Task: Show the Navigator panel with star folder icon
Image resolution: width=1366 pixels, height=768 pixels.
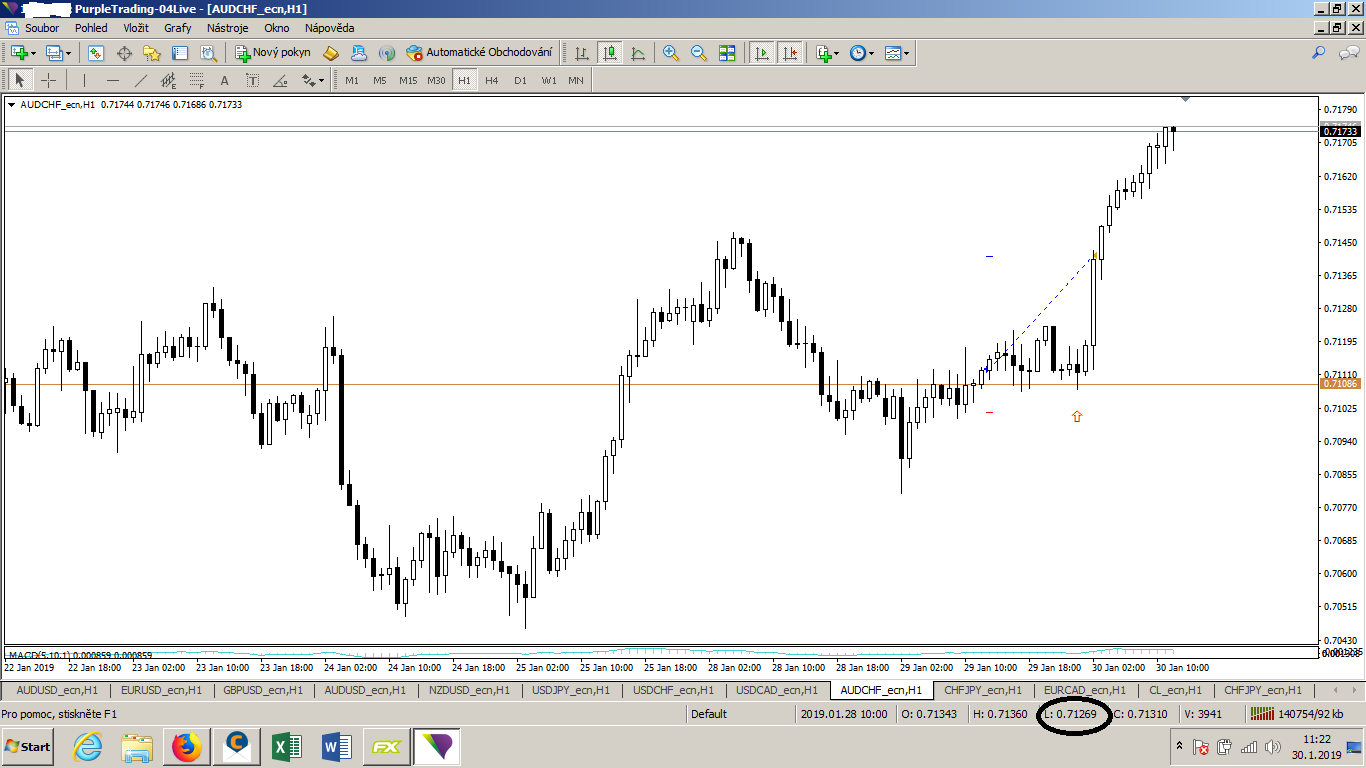Action: (152, 53)
